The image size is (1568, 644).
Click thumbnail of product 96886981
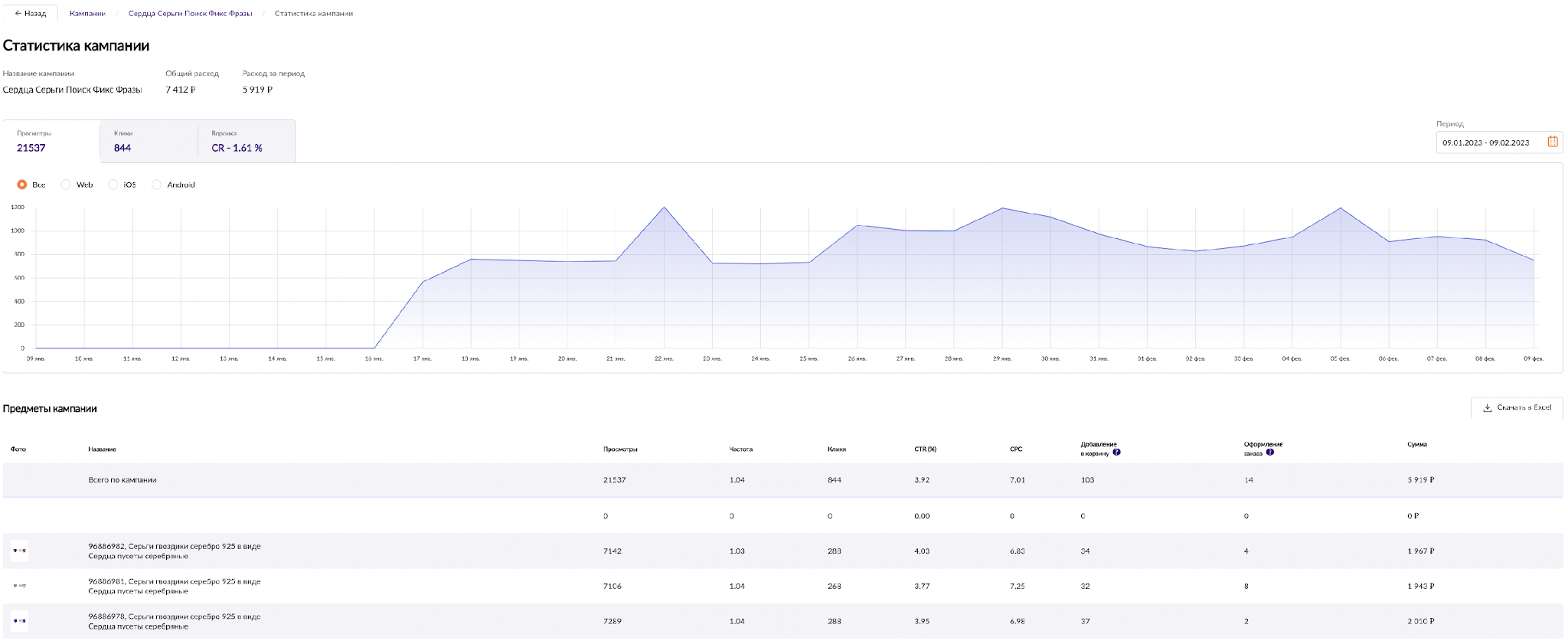19,586
